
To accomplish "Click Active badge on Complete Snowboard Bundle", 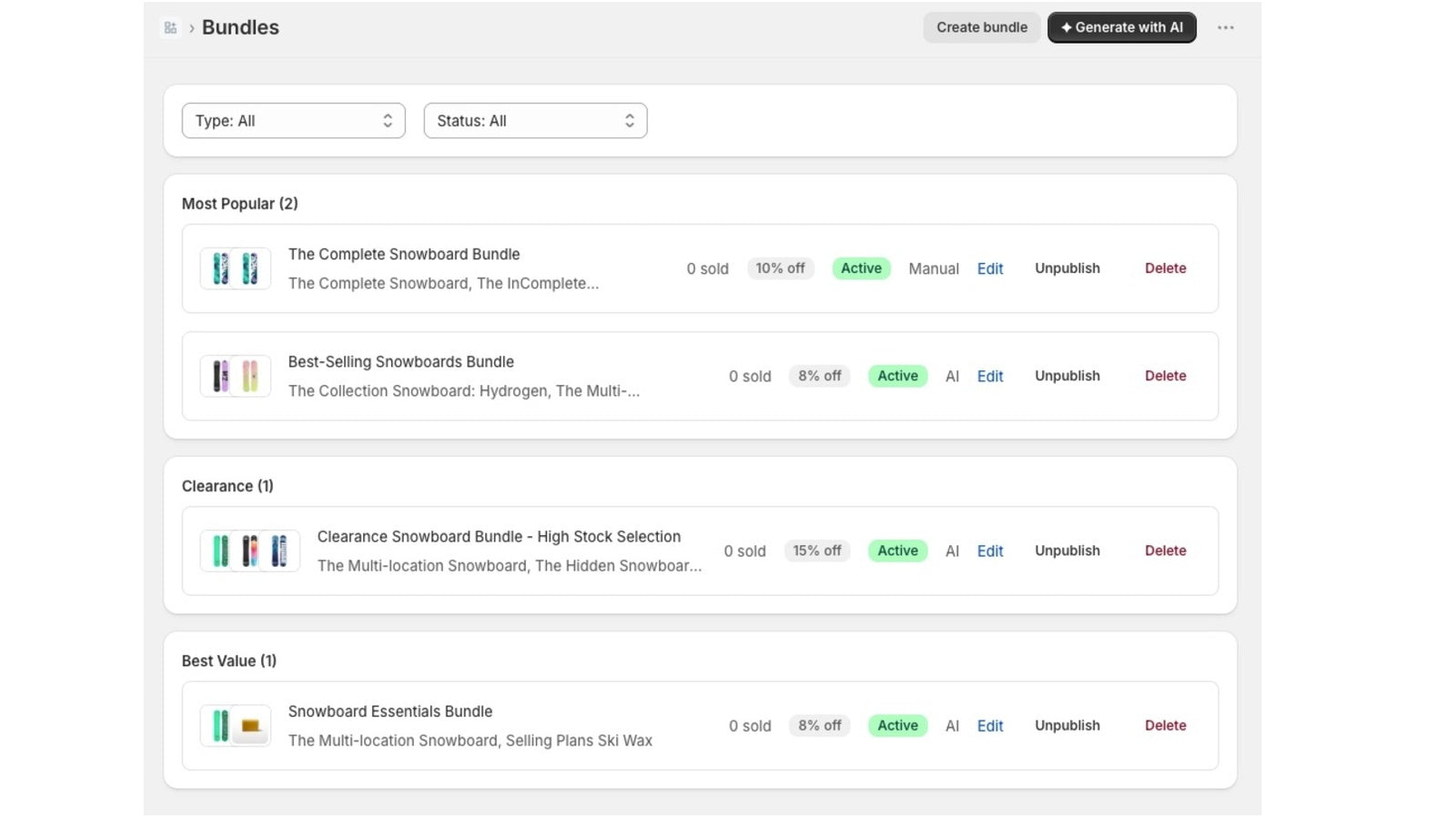I will [x=861, y=268].
